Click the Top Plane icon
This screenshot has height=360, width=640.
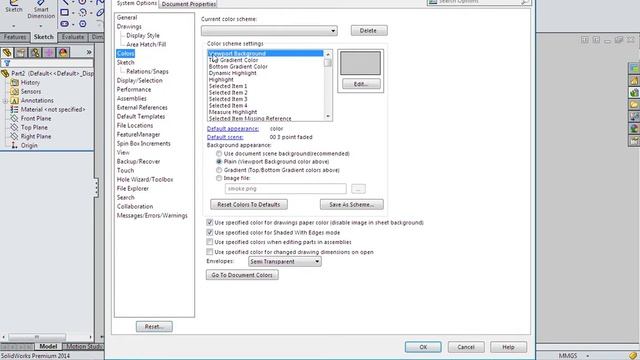tap(14, 127)
